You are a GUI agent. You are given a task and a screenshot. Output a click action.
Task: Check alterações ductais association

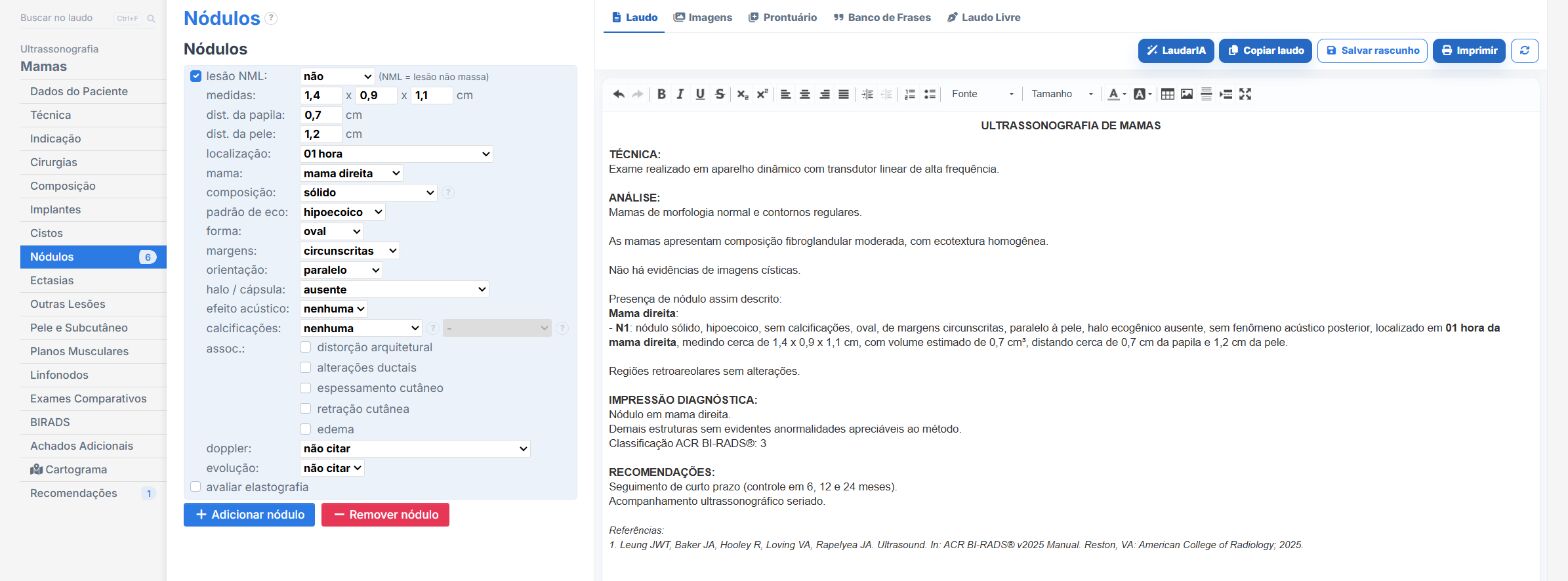[x=306, y=368]
